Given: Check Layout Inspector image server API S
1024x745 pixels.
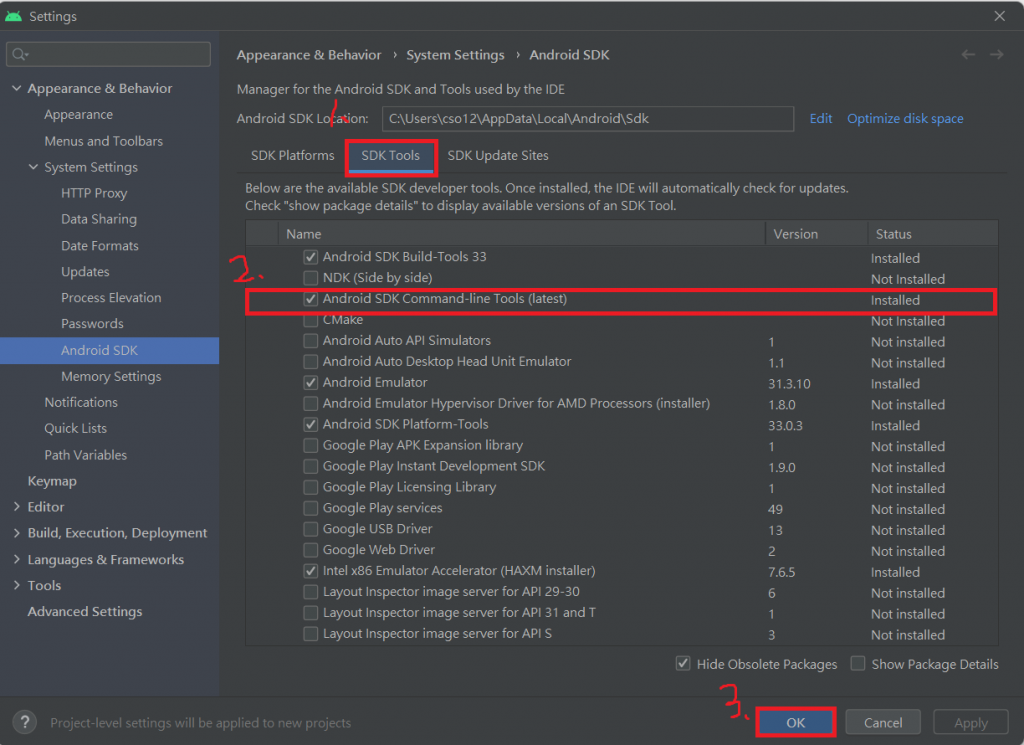Looking at the screenshot, I should pos(311,633).
